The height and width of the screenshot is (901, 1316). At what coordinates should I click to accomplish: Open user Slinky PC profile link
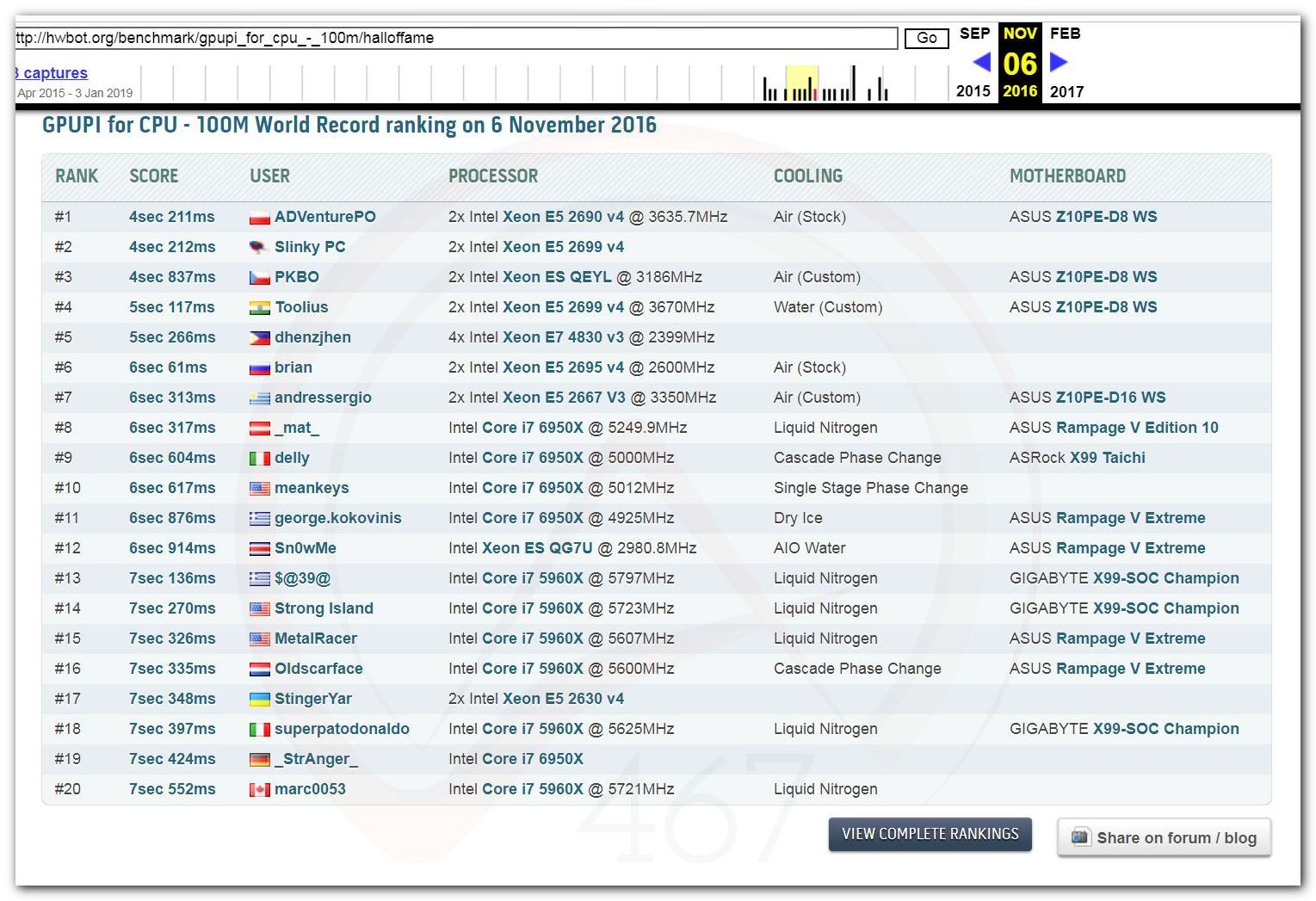tap(310, 247)
